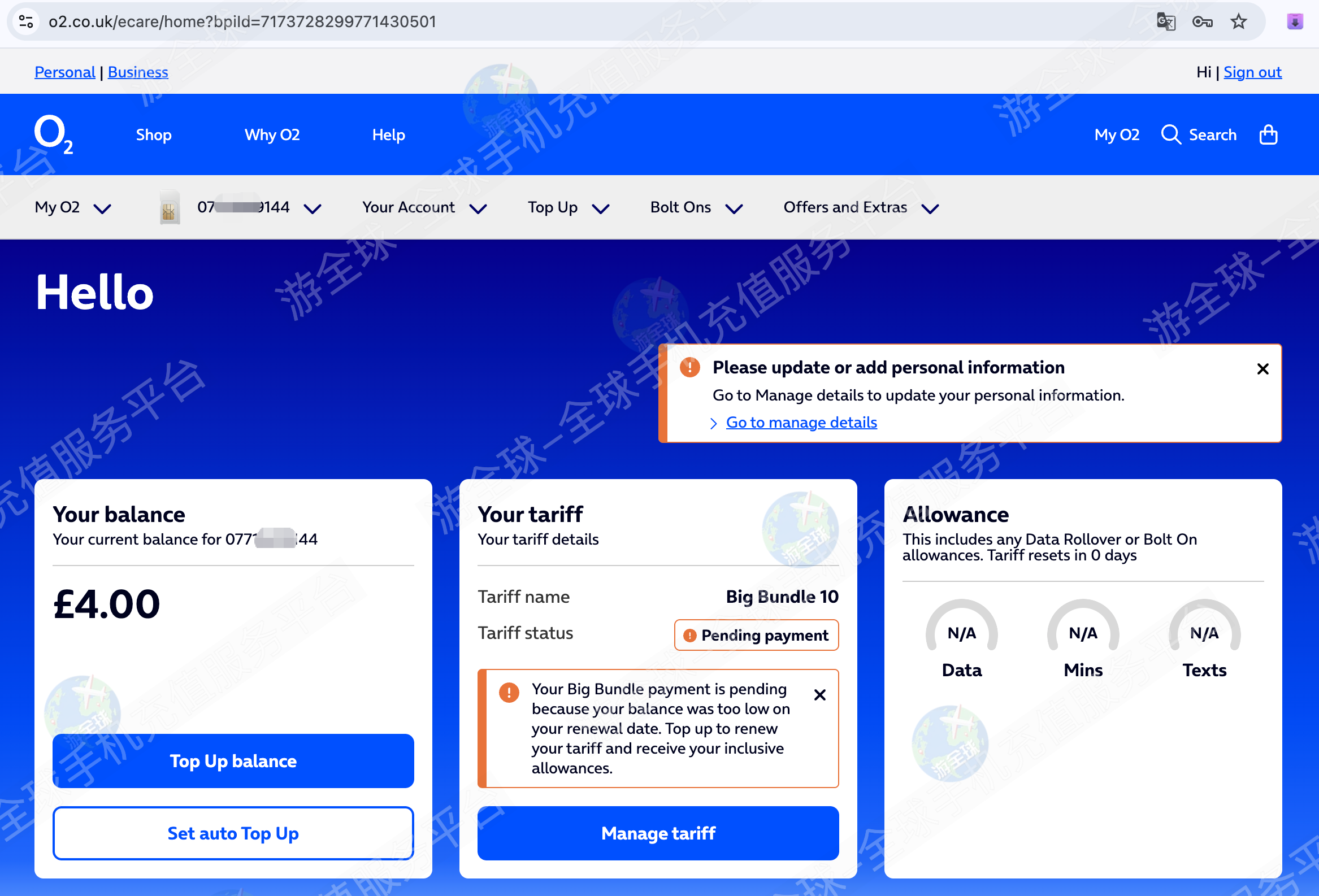
Task: Bookmark this page with the star icon
Action: point(1238,21)
